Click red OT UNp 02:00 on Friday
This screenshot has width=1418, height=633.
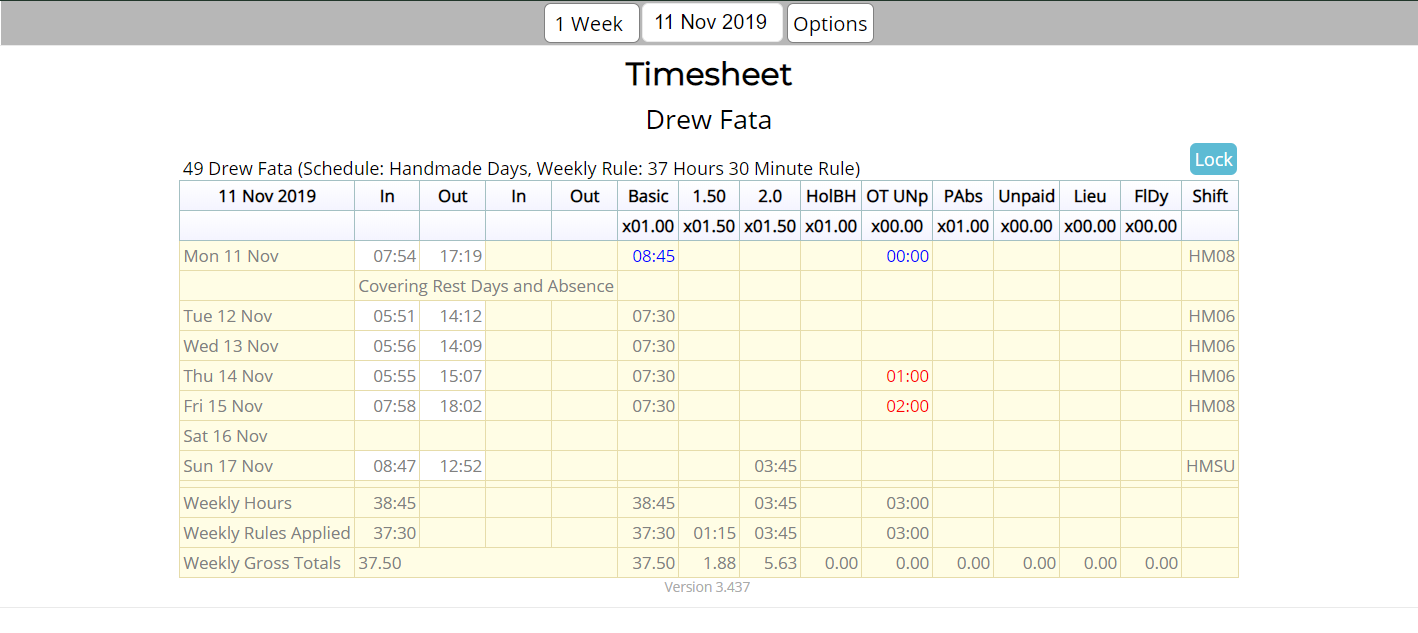coord(907,406)
